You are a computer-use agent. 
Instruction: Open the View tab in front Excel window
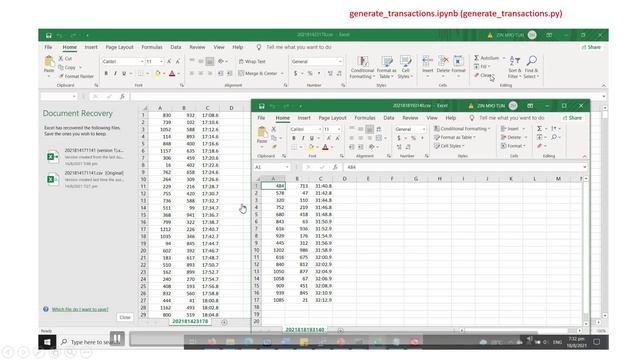tap(432, 118)
